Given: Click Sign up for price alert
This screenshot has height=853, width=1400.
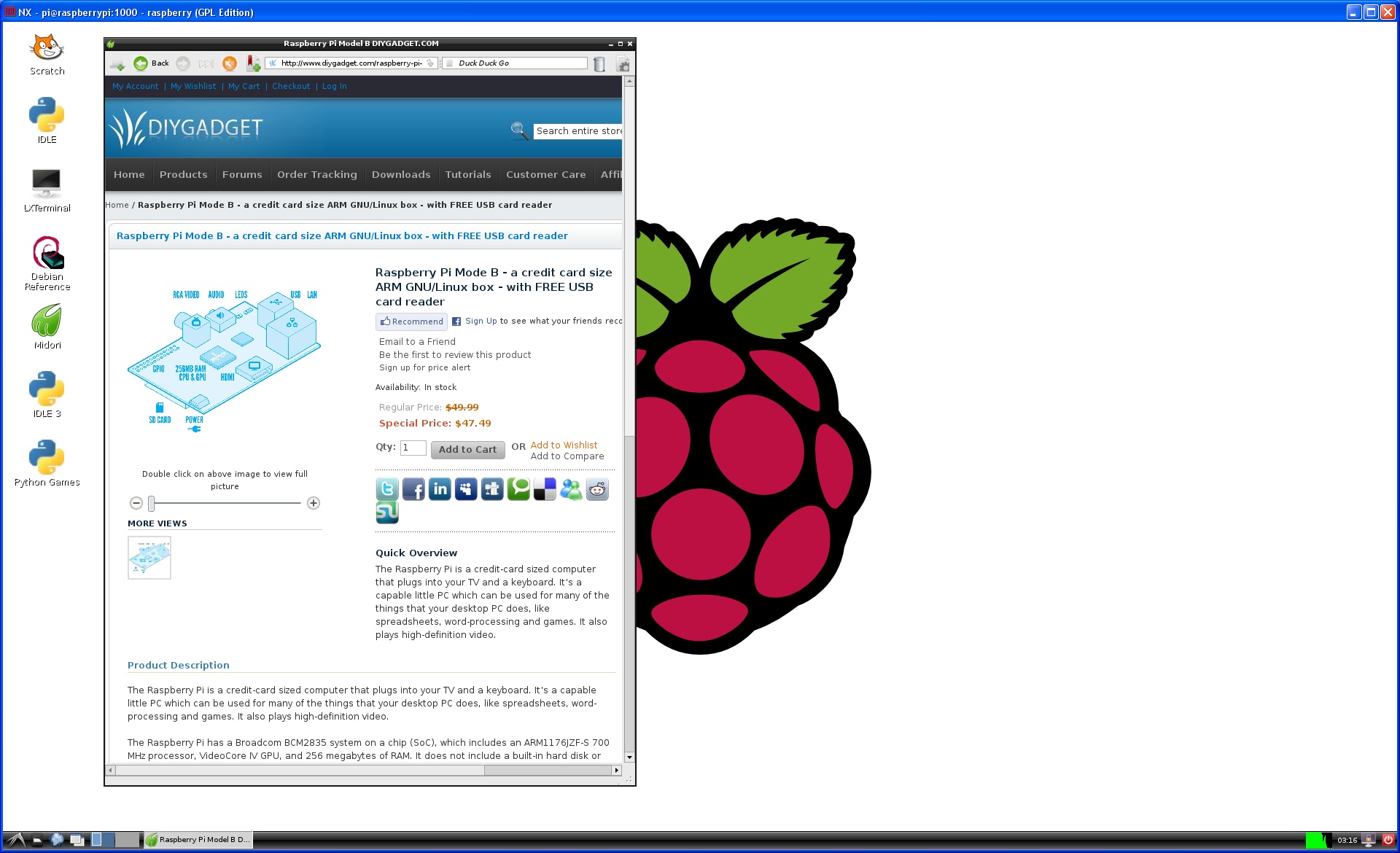Looking at the screenshot, I should point(424,368).
